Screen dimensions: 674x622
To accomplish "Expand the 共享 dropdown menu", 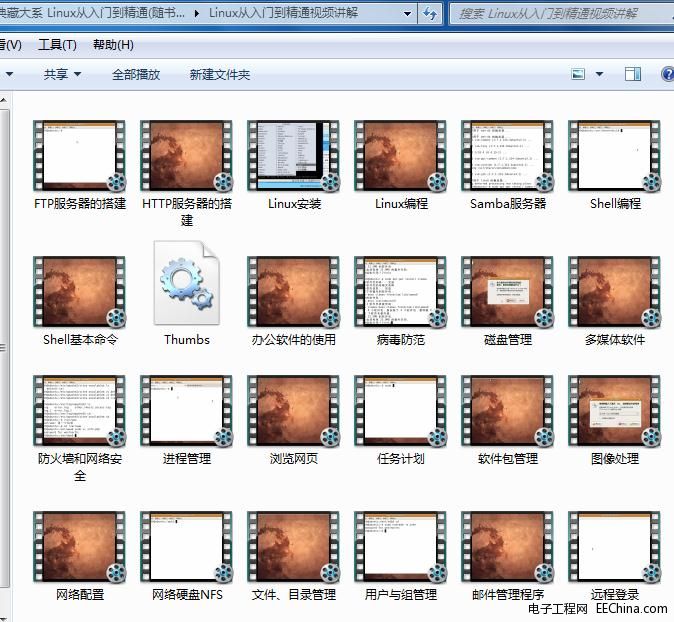I will (x=62, y=74).
